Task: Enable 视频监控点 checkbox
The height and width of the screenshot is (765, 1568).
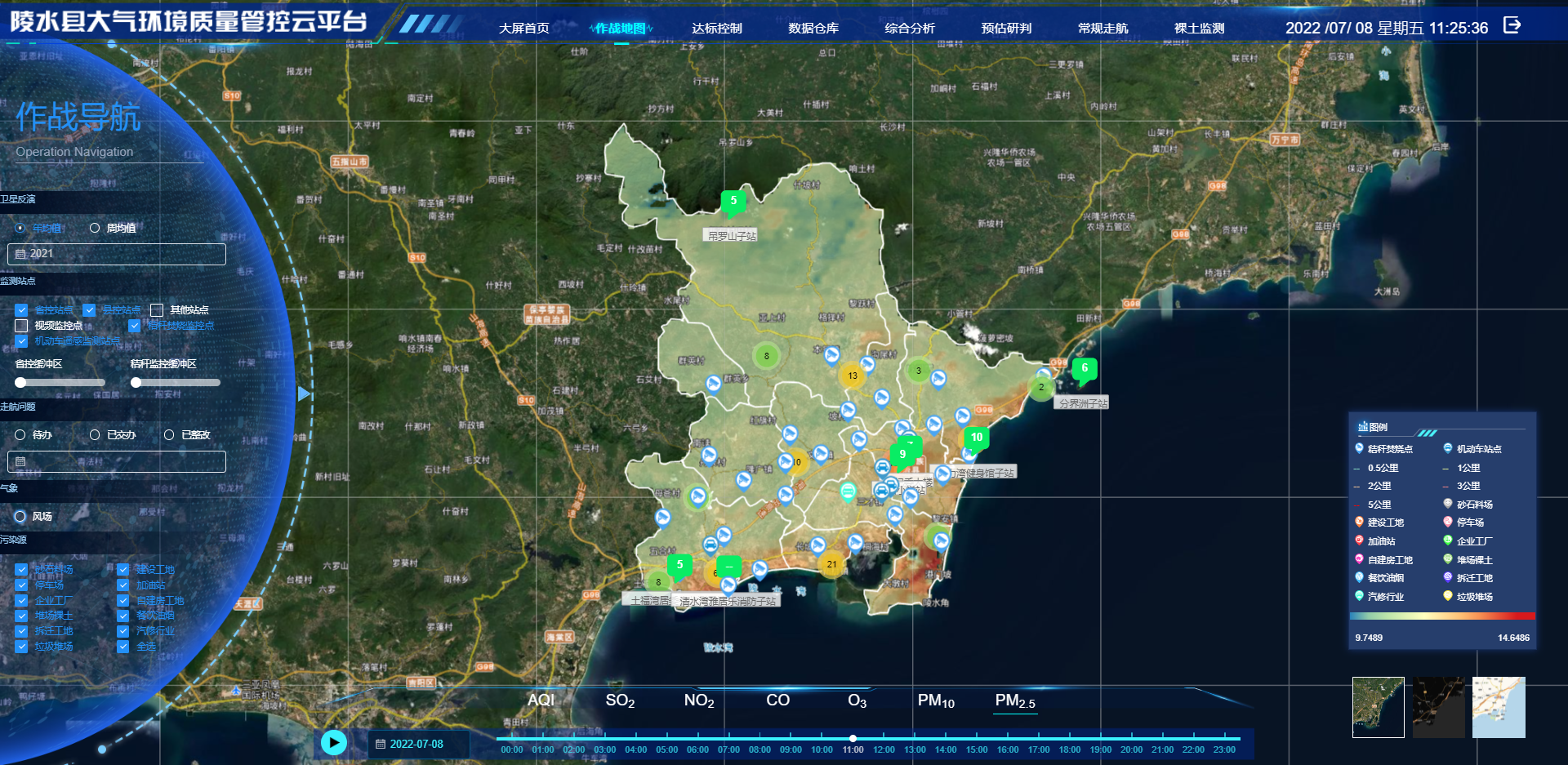Action: 21,326
